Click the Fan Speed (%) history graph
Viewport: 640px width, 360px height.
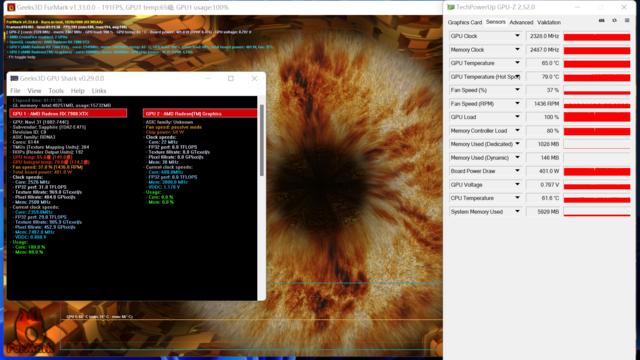point(597,90)
